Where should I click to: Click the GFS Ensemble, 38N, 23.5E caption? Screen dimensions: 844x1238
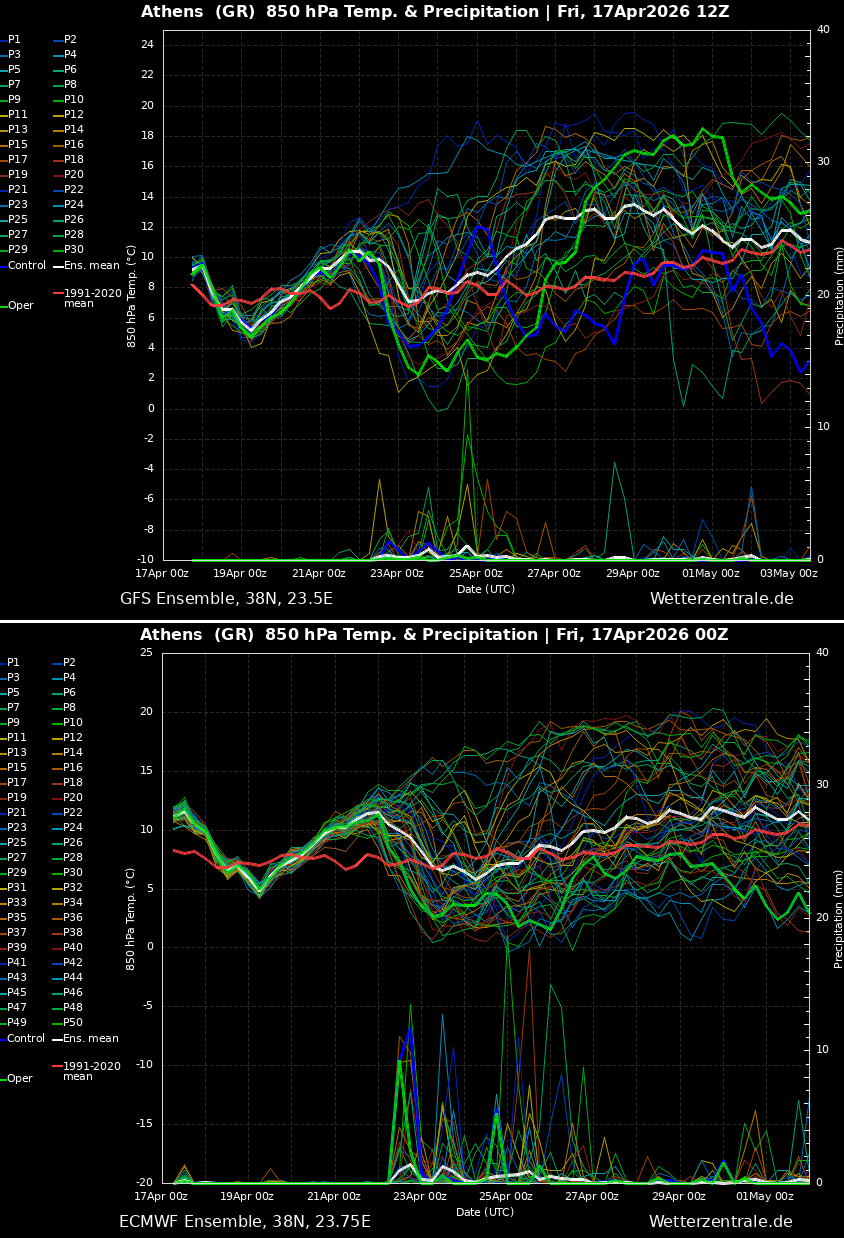(x=226, y=599)
